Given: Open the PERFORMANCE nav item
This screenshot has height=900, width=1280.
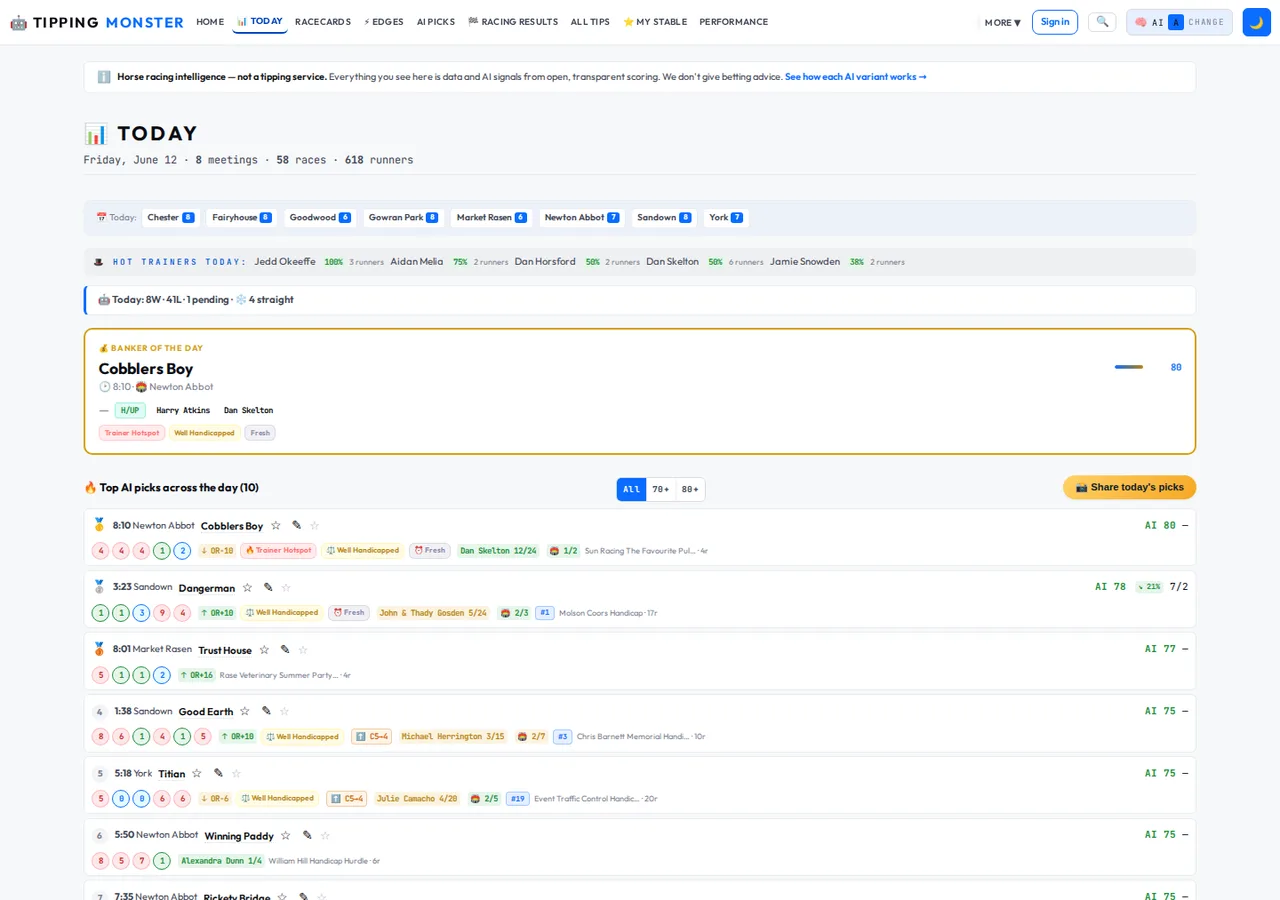Looking at the screenshot, I should coord(734,22).
